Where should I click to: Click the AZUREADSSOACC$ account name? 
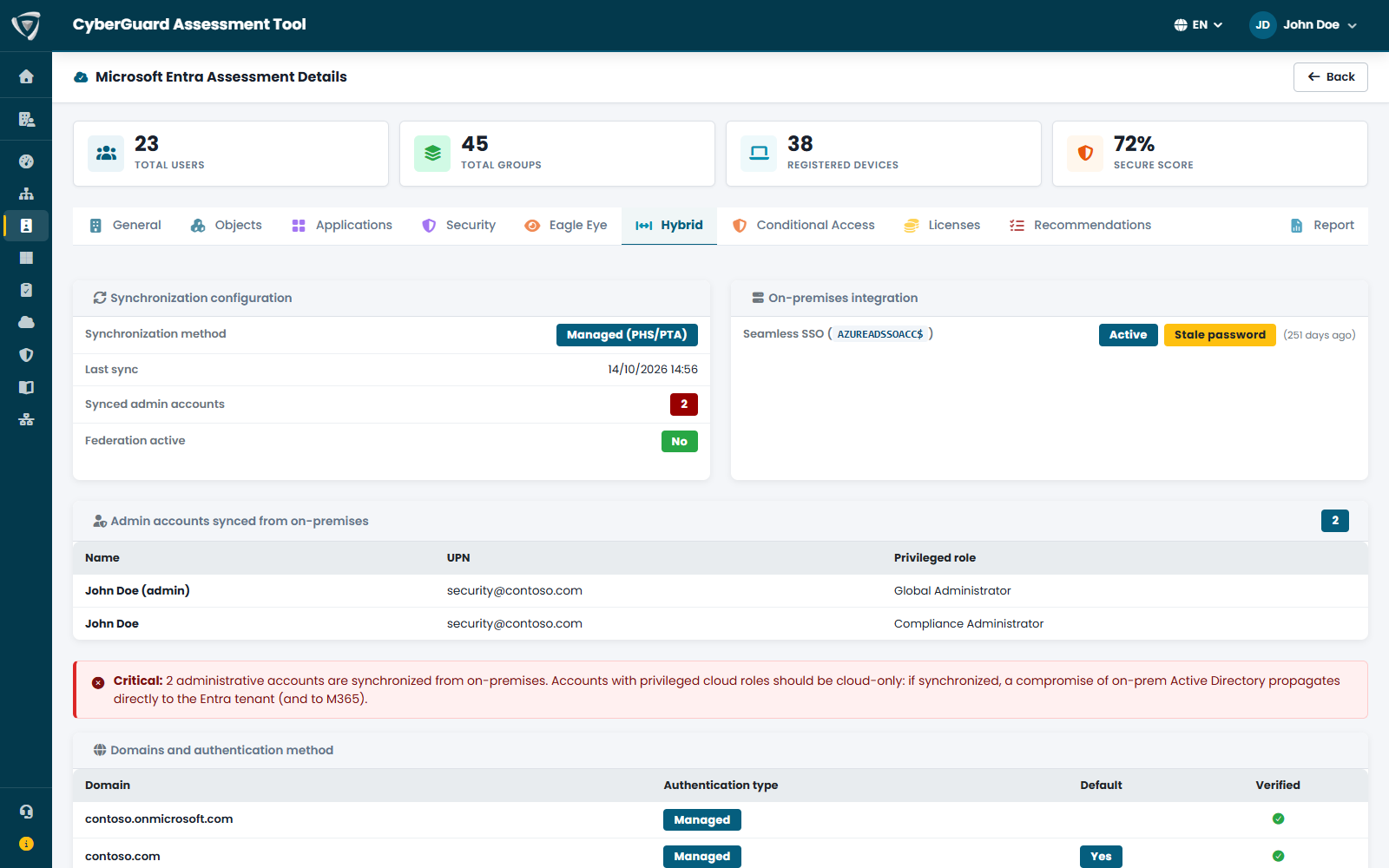pos(880,334)
